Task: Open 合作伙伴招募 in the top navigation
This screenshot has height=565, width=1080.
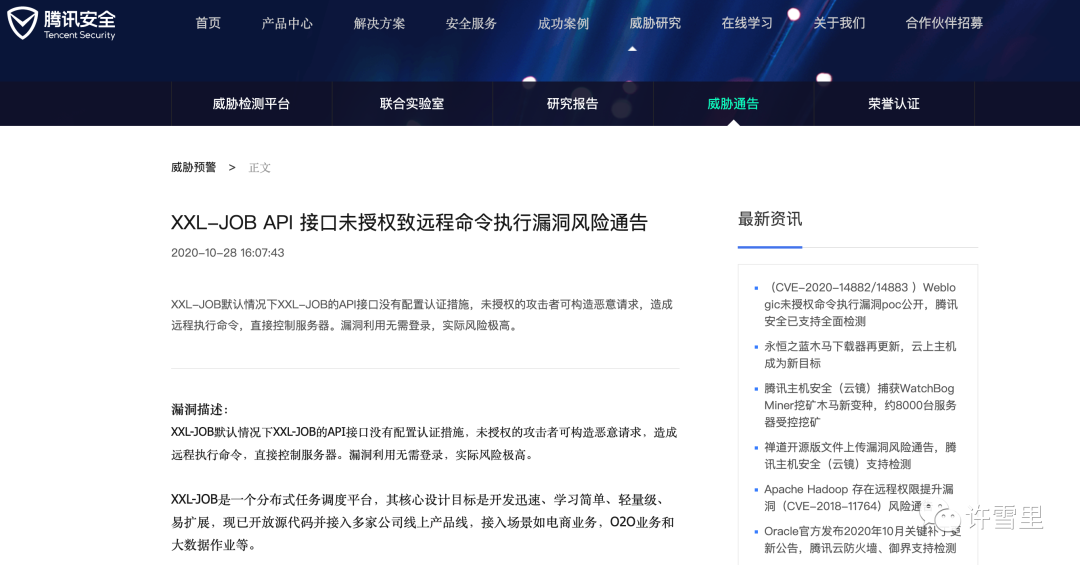Action: pos(944,23)
